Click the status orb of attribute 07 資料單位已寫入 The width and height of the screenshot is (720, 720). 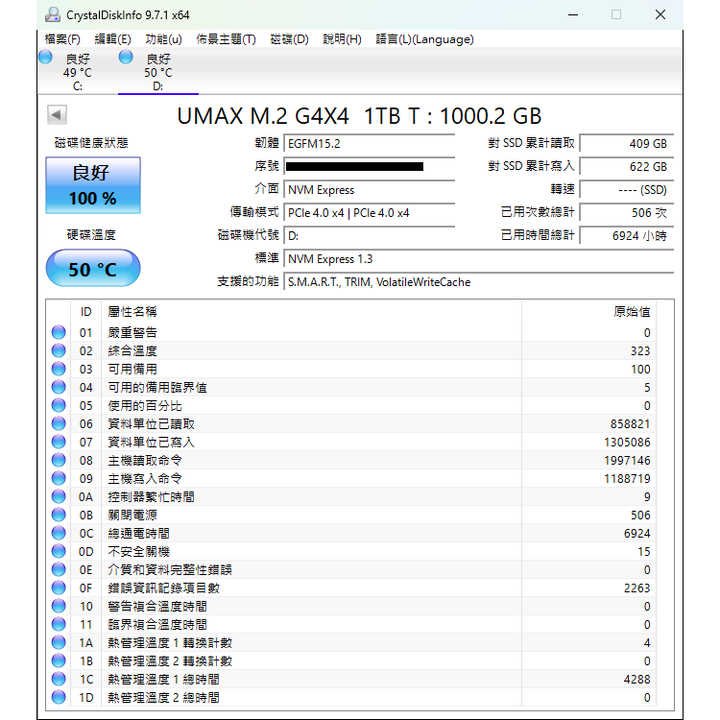pos(59,442)
